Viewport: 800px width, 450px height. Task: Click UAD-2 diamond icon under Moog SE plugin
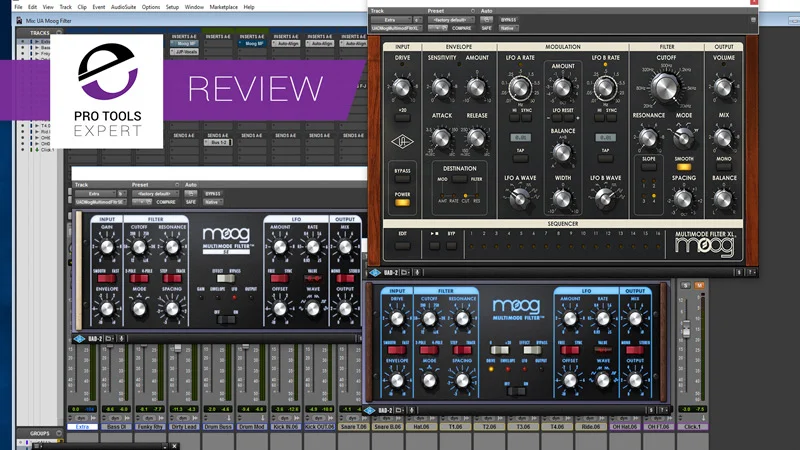pyautogui.click(x=79, y=338)
